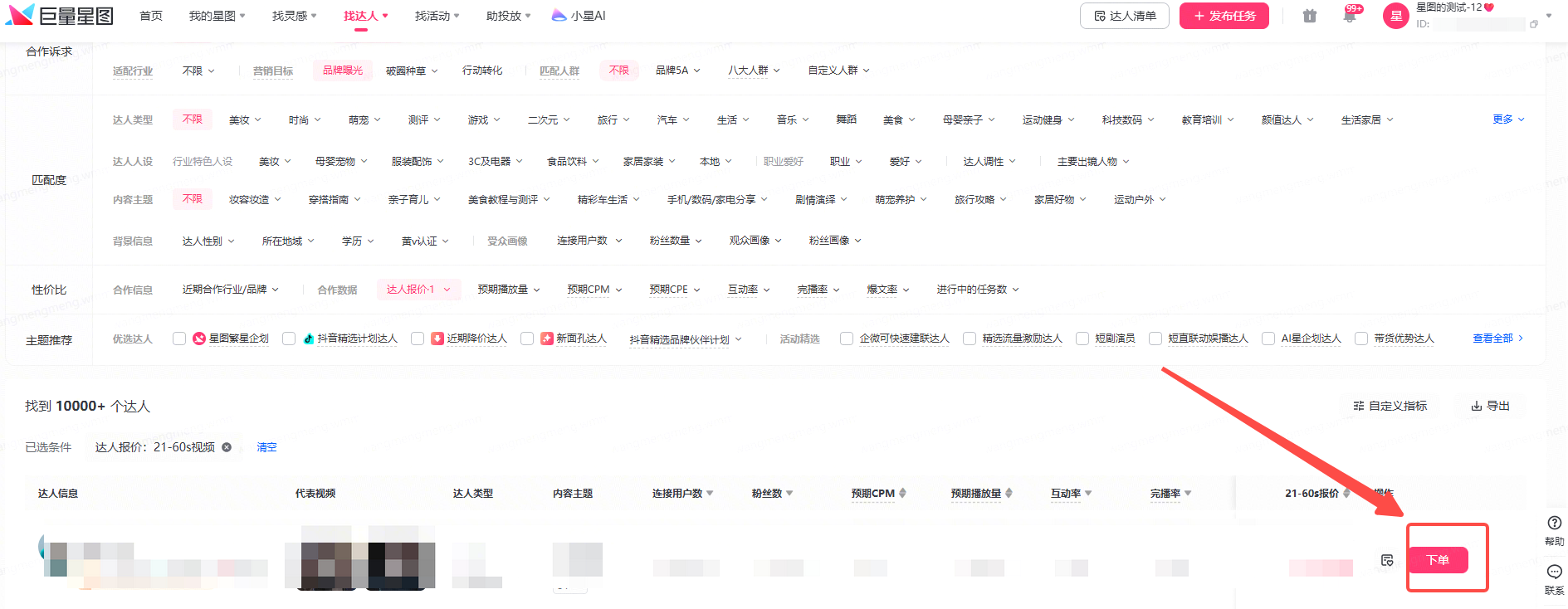1568x609 pixels.
Task: Sort by 预期CPM column arrows
Action: pyautogui.click(x=902, y=493)
